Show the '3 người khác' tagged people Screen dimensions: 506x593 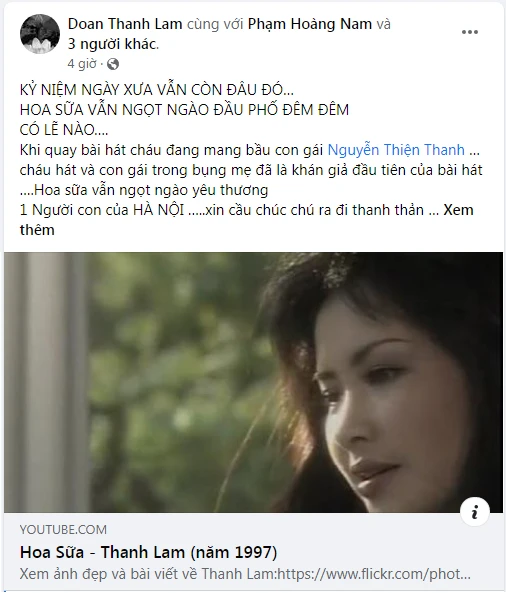[113, 44]
